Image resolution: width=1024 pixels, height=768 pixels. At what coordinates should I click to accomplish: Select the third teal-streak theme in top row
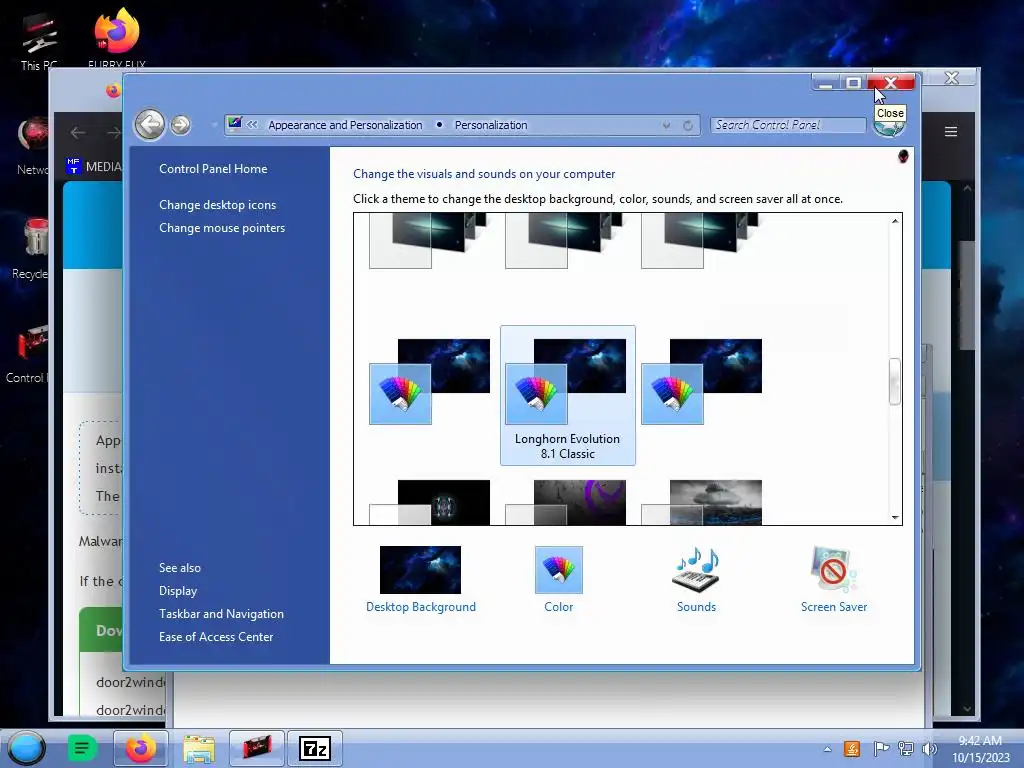(701, 241)
